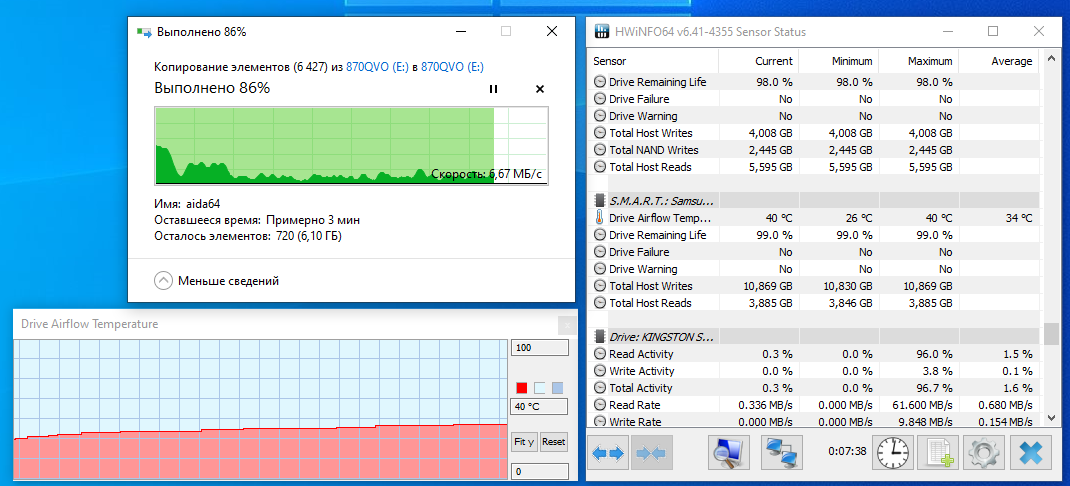
Task: Click the Sensor column header
Action: point(653,61)
